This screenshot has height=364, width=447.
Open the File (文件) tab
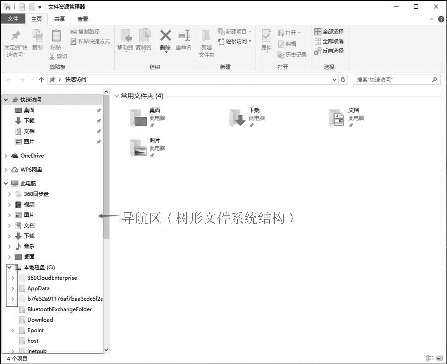tap(13, 19)
